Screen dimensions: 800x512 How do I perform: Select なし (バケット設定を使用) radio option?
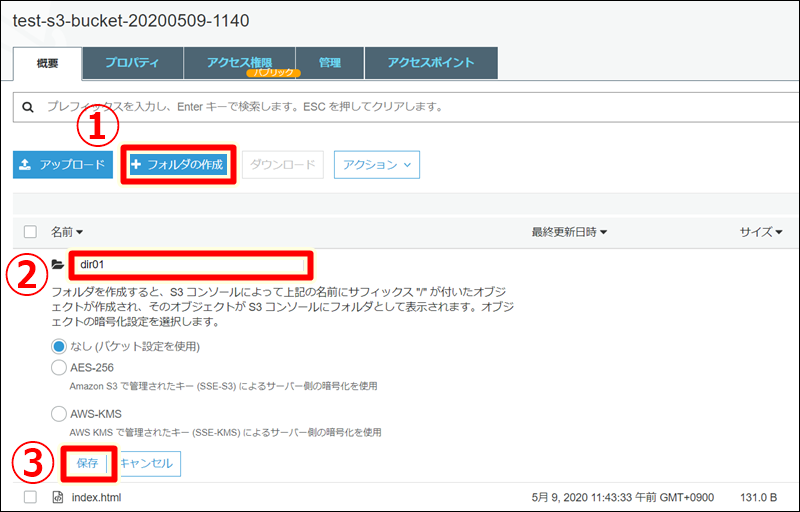point(59,347)
